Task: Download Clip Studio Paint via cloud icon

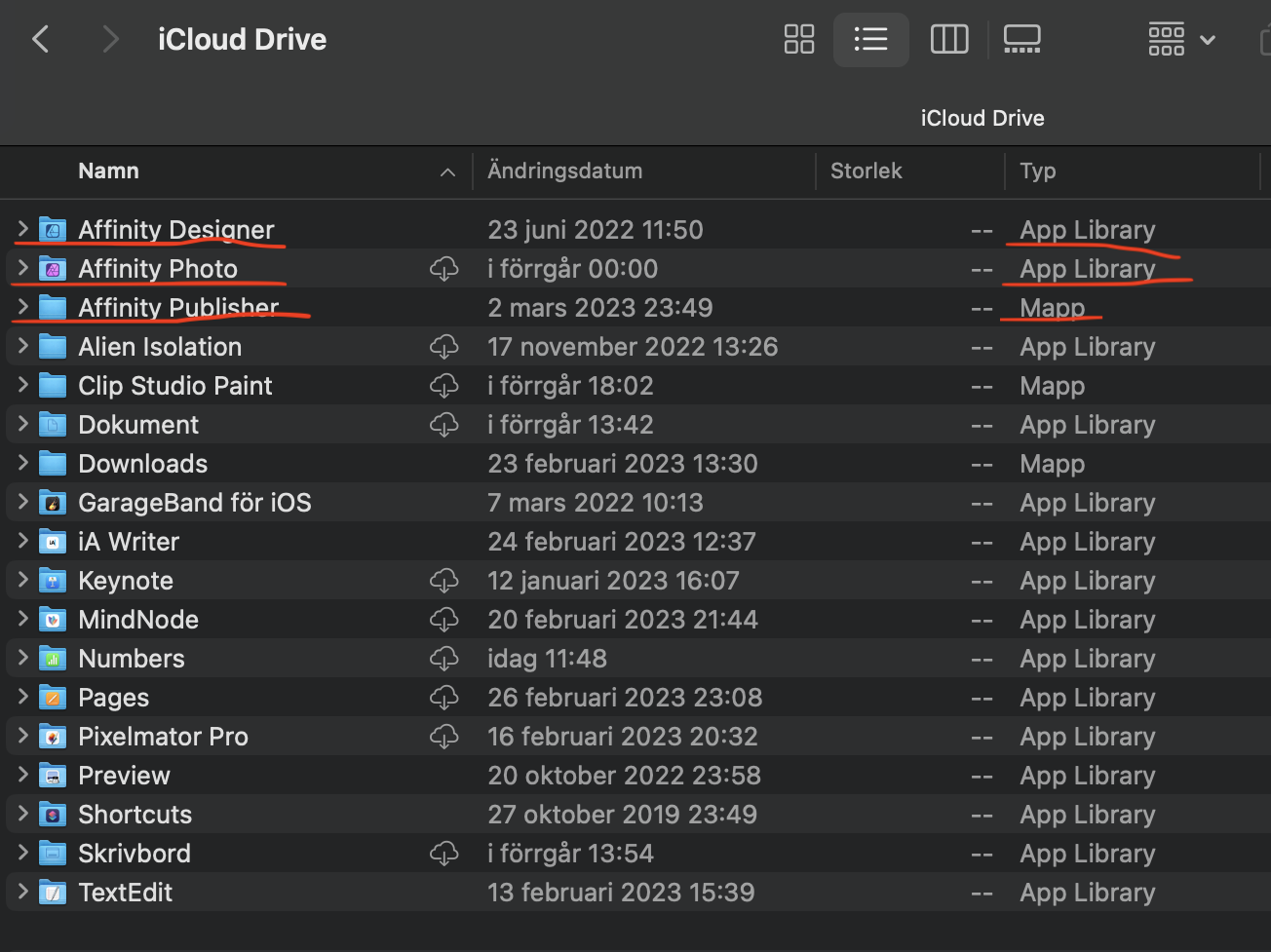Action: coord(444,386)
